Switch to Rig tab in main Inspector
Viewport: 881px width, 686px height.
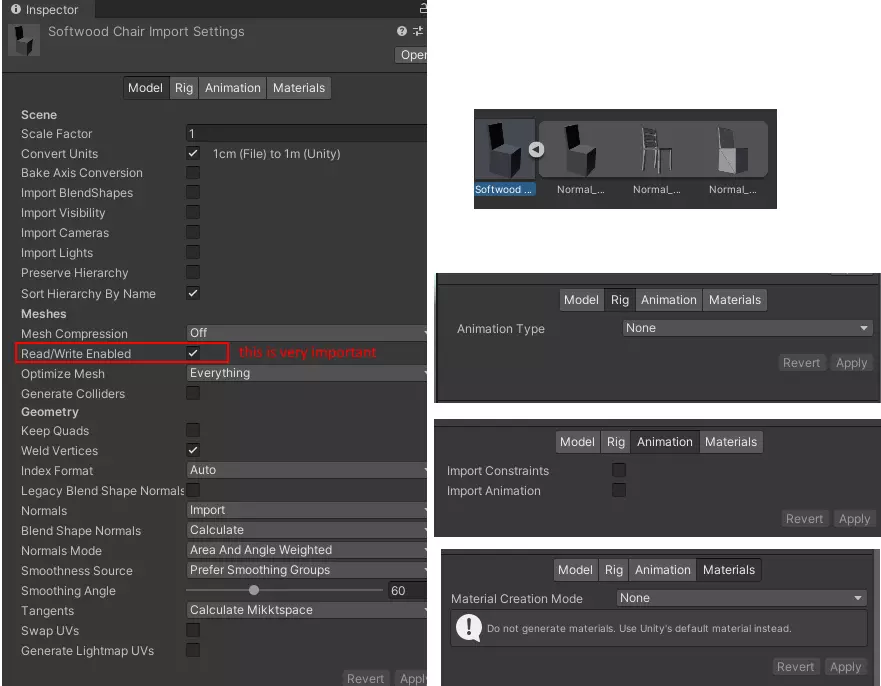tap(184, 88)
